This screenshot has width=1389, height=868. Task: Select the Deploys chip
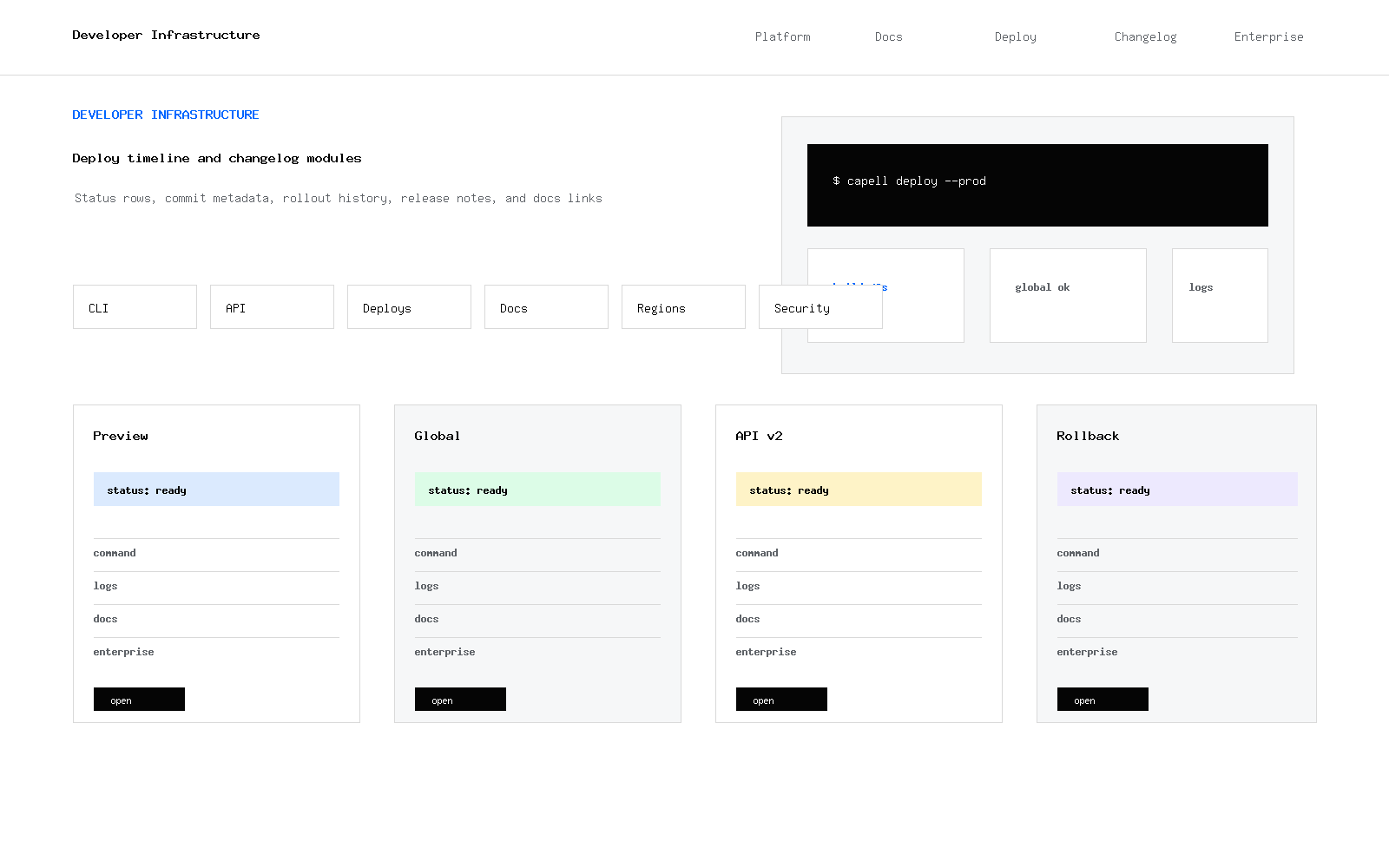(409, 307)
